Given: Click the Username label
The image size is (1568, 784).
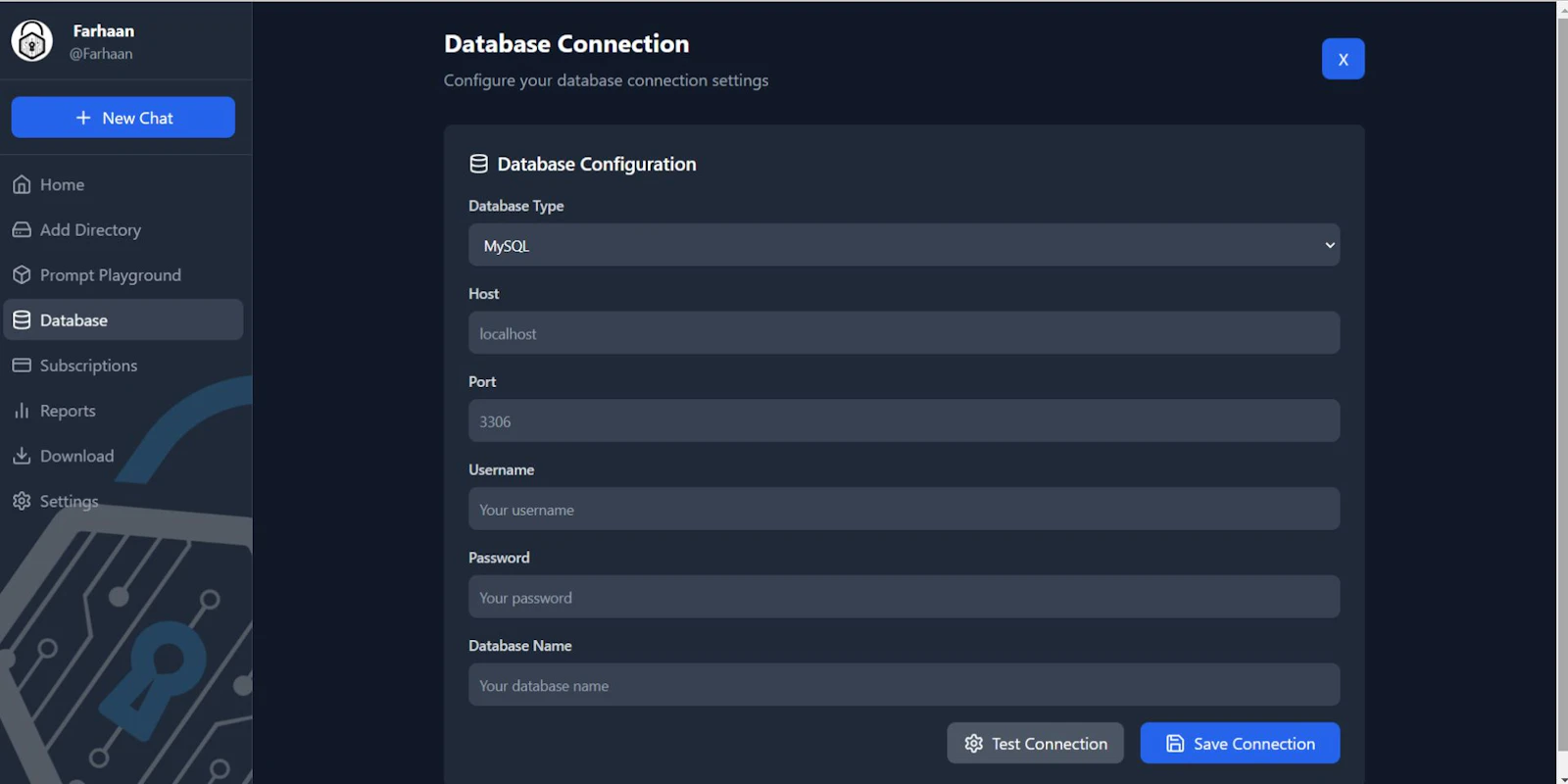Looking at the screenshot, I should (x=501, y=469).
